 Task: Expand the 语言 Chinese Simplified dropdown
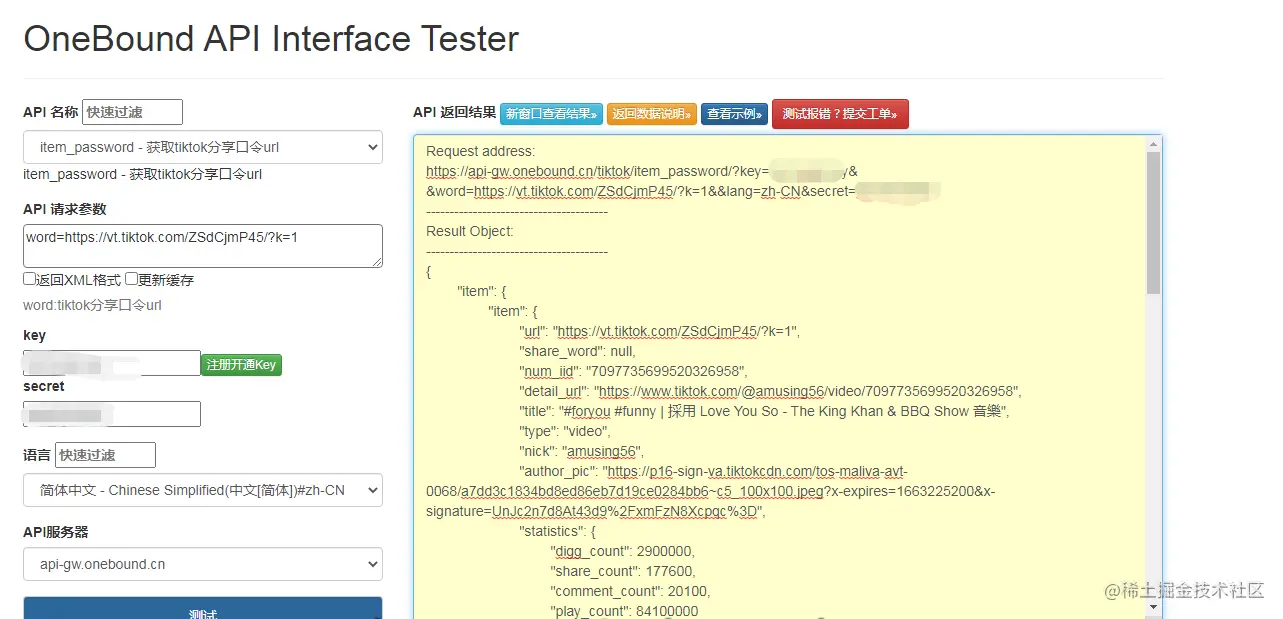[203, 490]
